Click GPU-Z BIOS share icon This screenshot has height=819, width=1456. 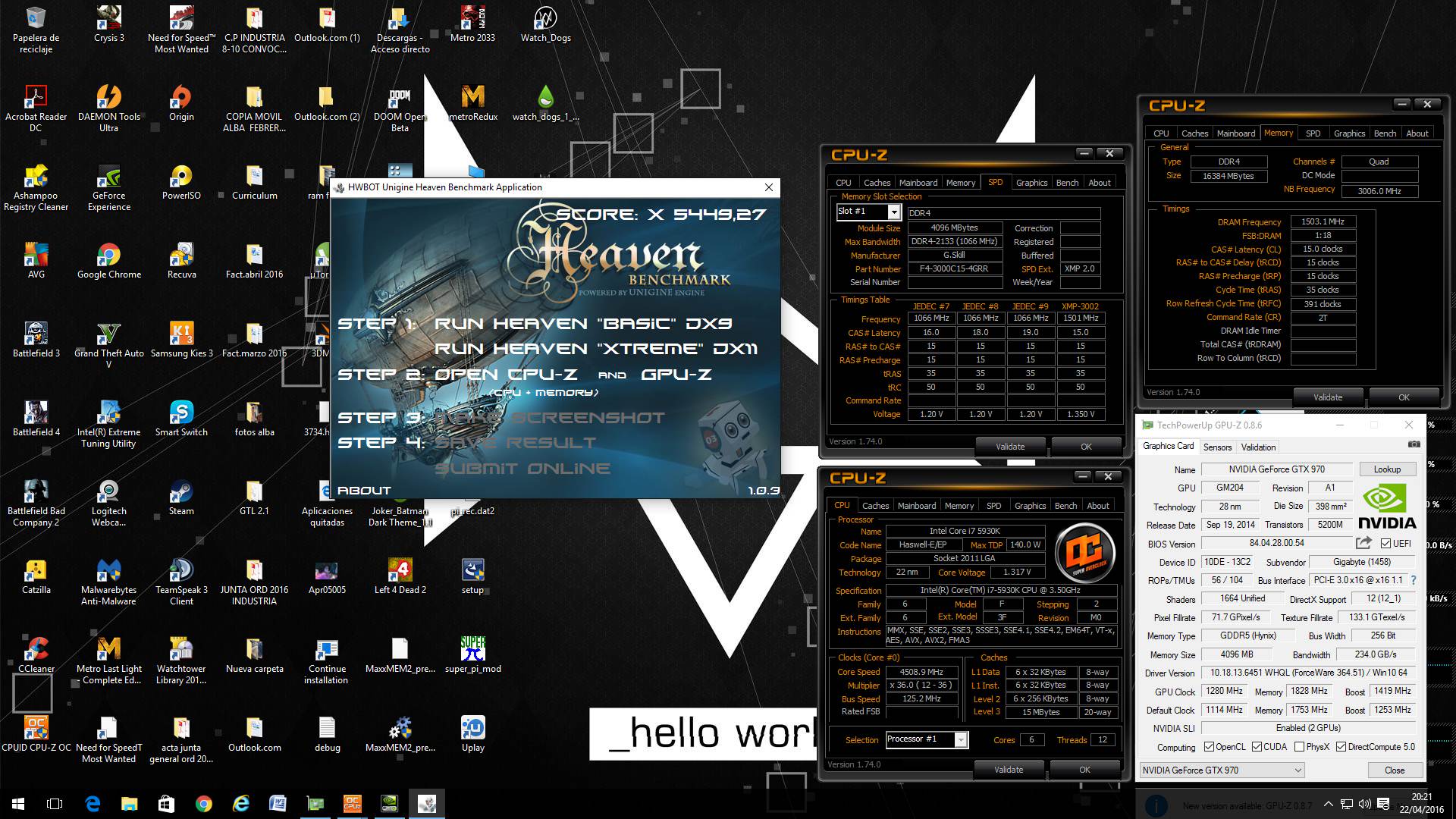tap(1363, 543)
